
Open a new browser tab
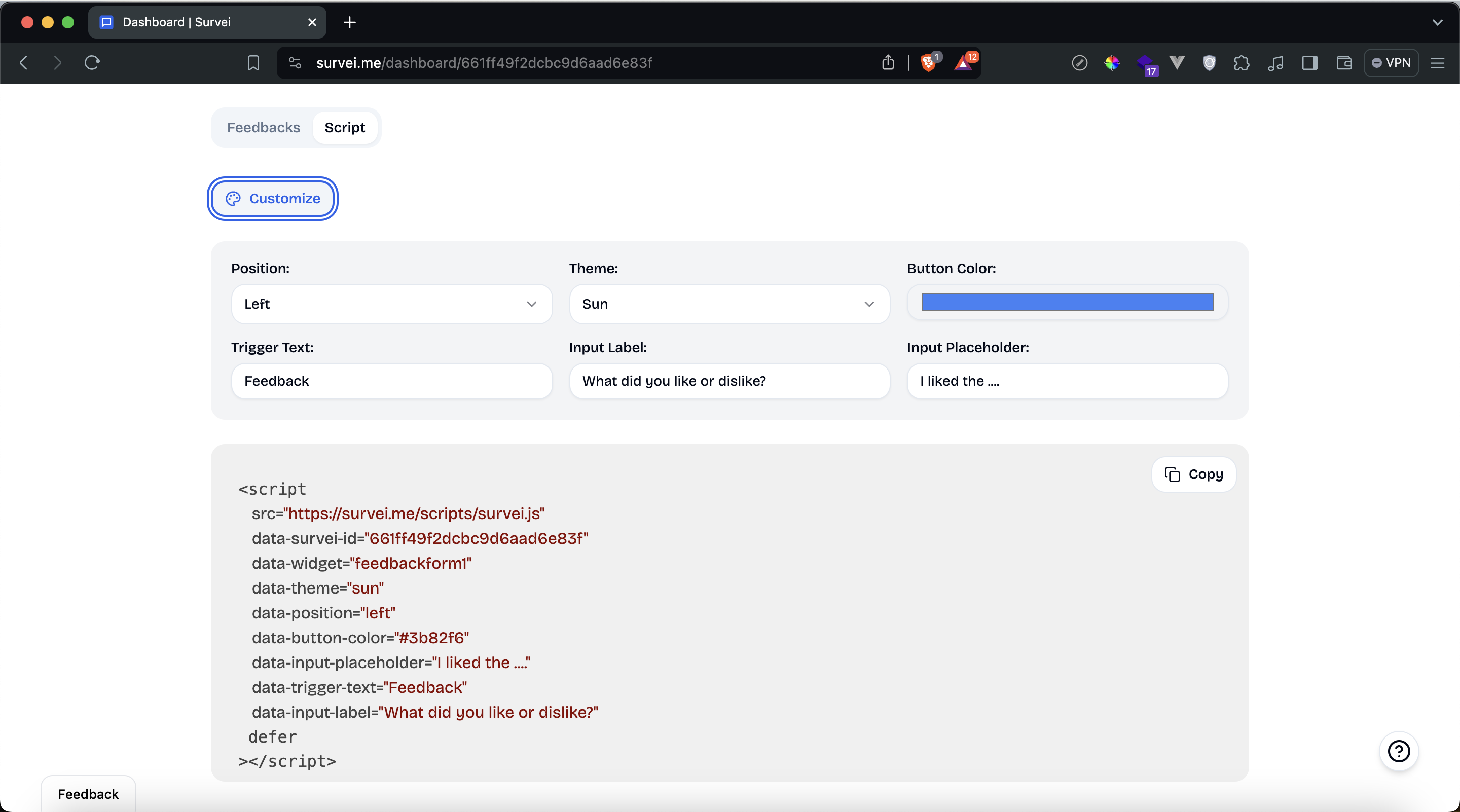[x=350, y=22]
